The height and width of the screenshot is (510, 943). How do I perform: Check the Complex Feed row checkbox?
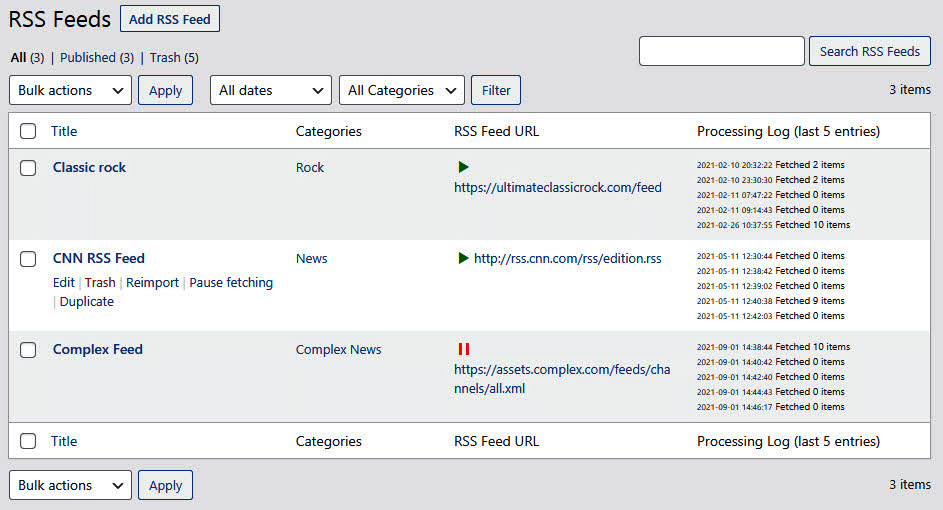click(28, 350)
